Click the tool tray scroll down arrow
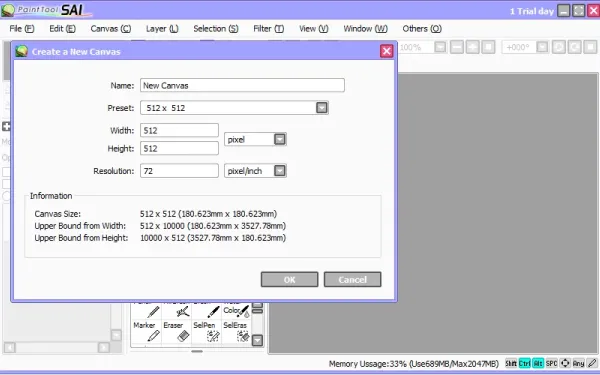 coord(258,340)
